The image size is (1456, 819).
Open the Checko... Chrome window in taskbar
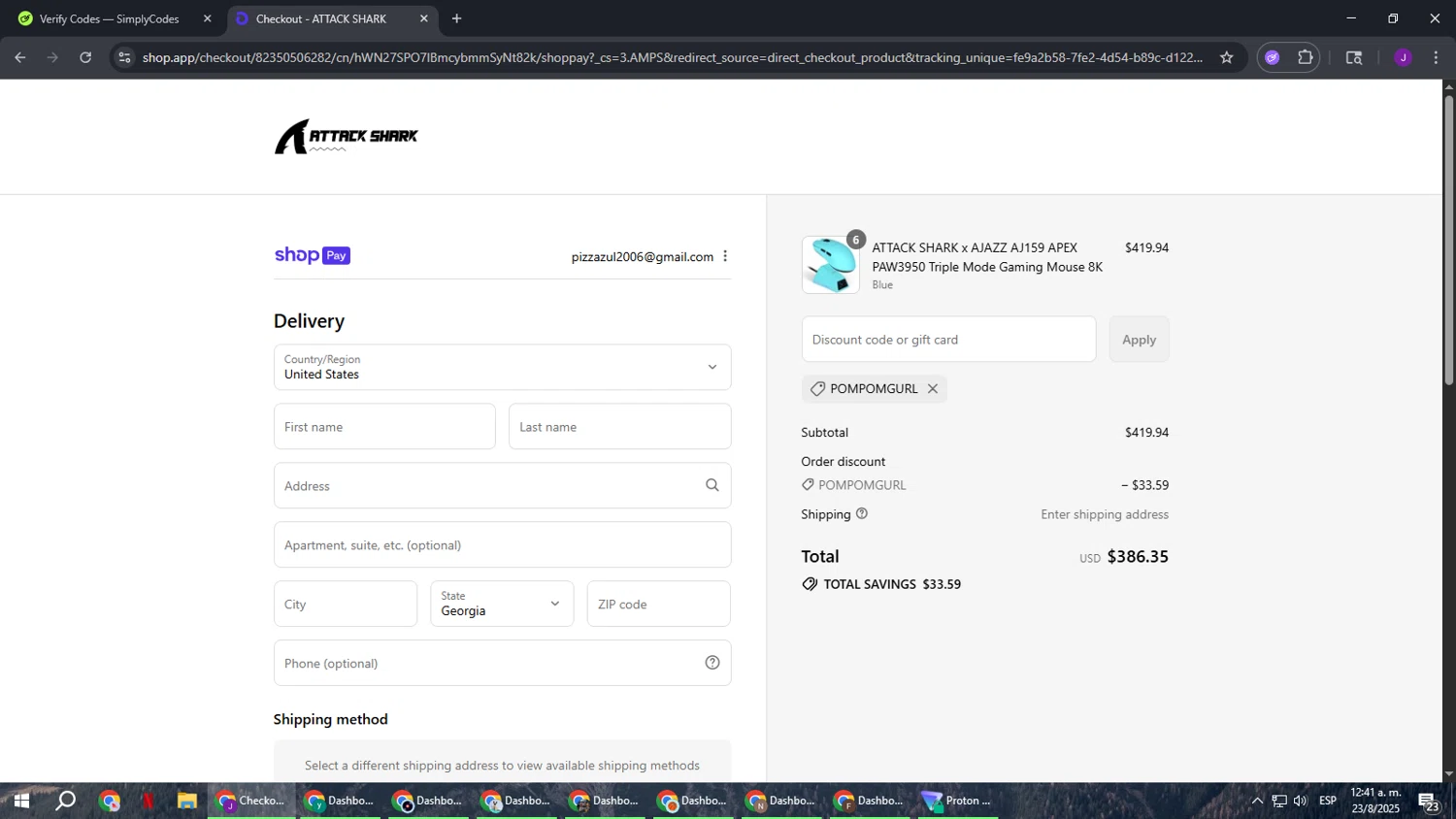click(251, 801)
